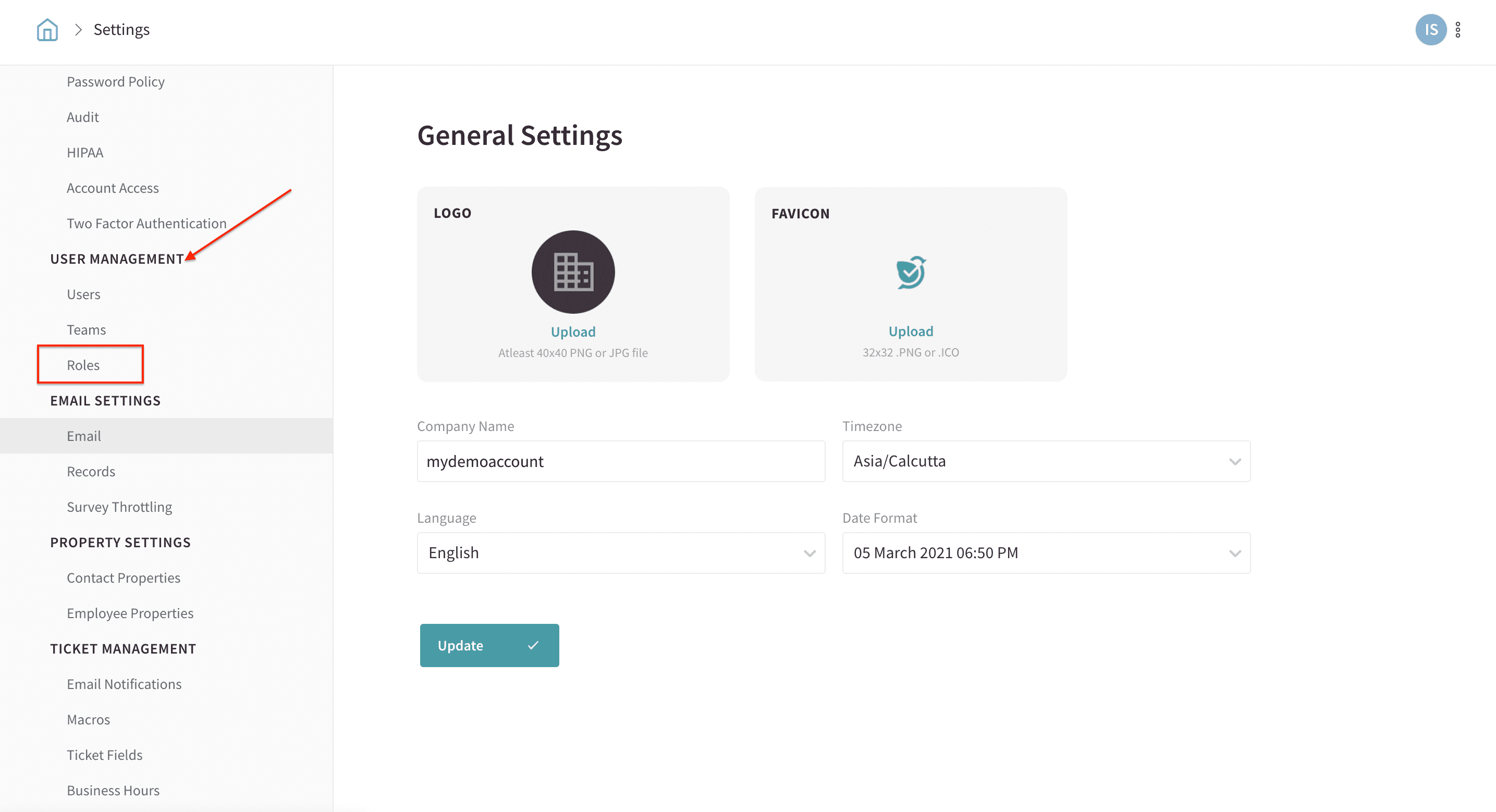1496x812 pixels.
Task: Select Email under Email Settings
Action: point(83,436)
